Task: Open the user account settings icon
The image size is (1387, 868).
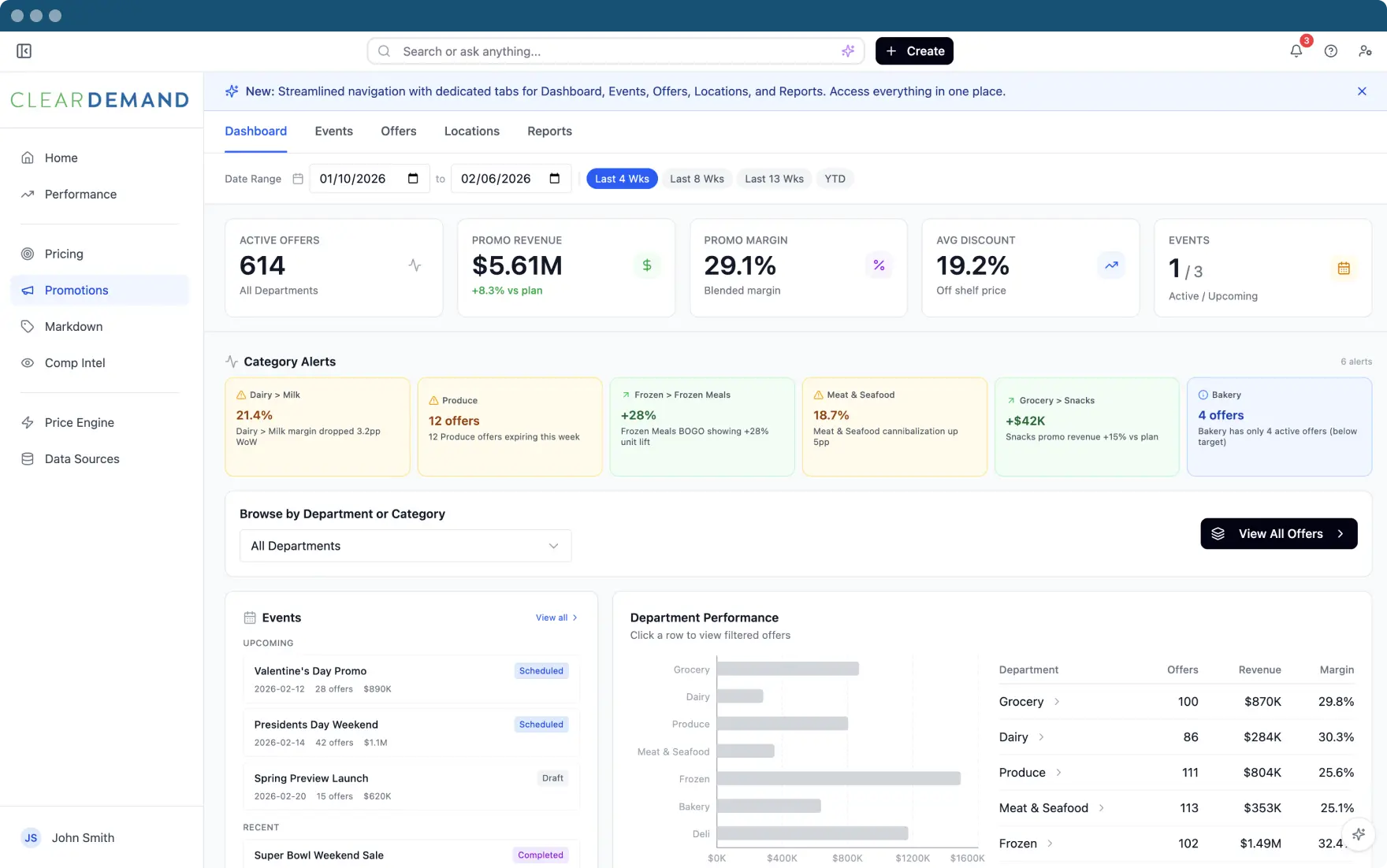Action: 1365,51
